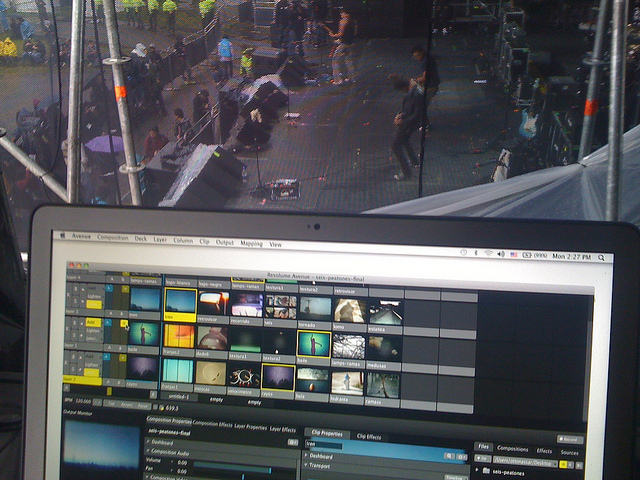Switch to the Sources tab
The width and height of the screenshot is (640, 480).
click(x=570, y=452)
